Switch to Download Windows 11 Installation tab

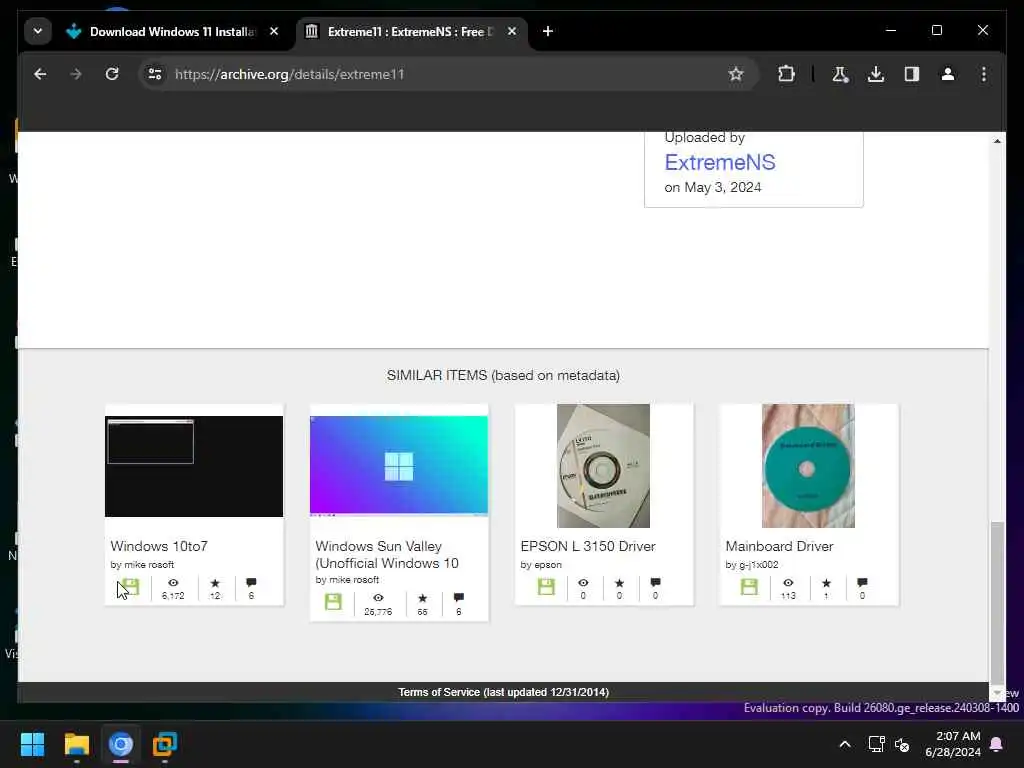(x=172, y=31)
